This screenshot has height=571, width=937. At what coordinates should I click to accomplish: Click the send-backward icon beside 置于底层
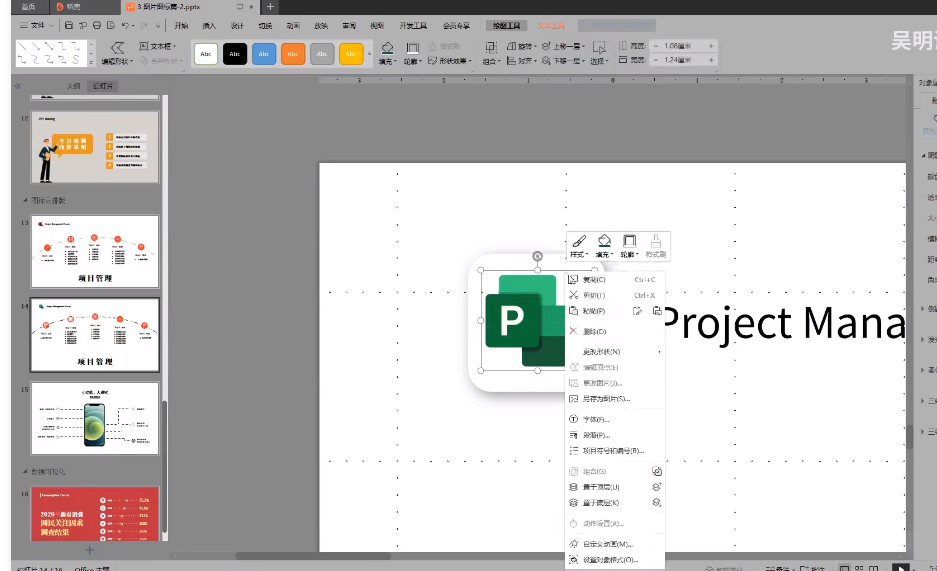pyautogui.click(x=657, y=503)
